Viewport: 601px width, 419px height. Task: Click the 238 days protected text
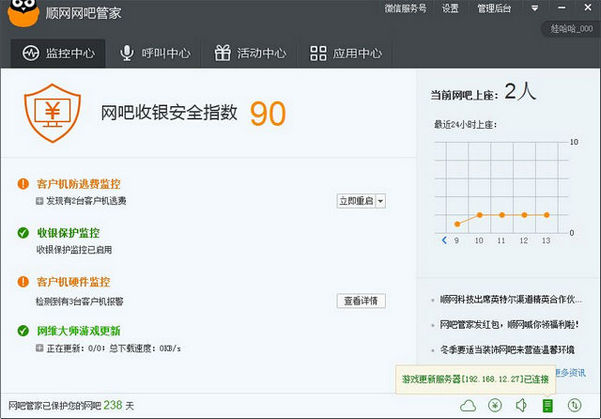[x=71, y=406]
